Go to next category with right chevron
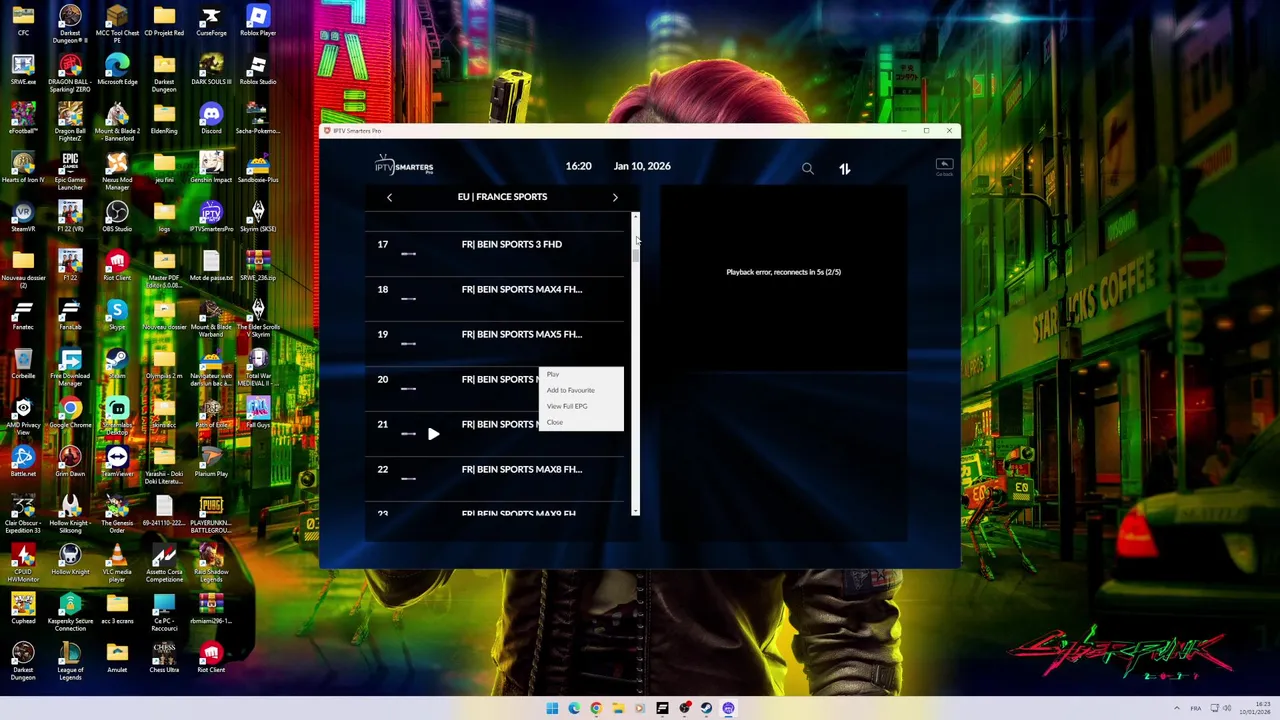The height and width of the screenshot is (720, 1280). point(615,197)
